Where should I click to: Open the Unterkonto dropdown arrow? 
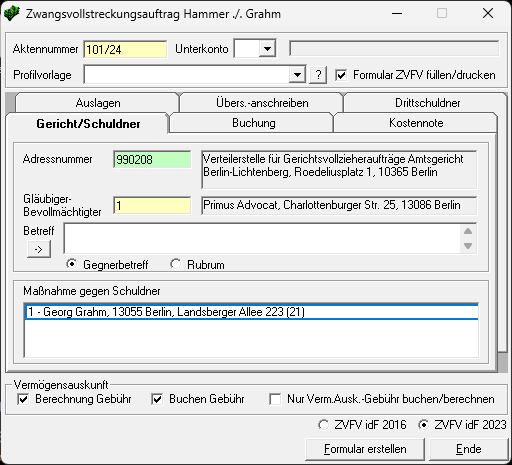(267, 49)
